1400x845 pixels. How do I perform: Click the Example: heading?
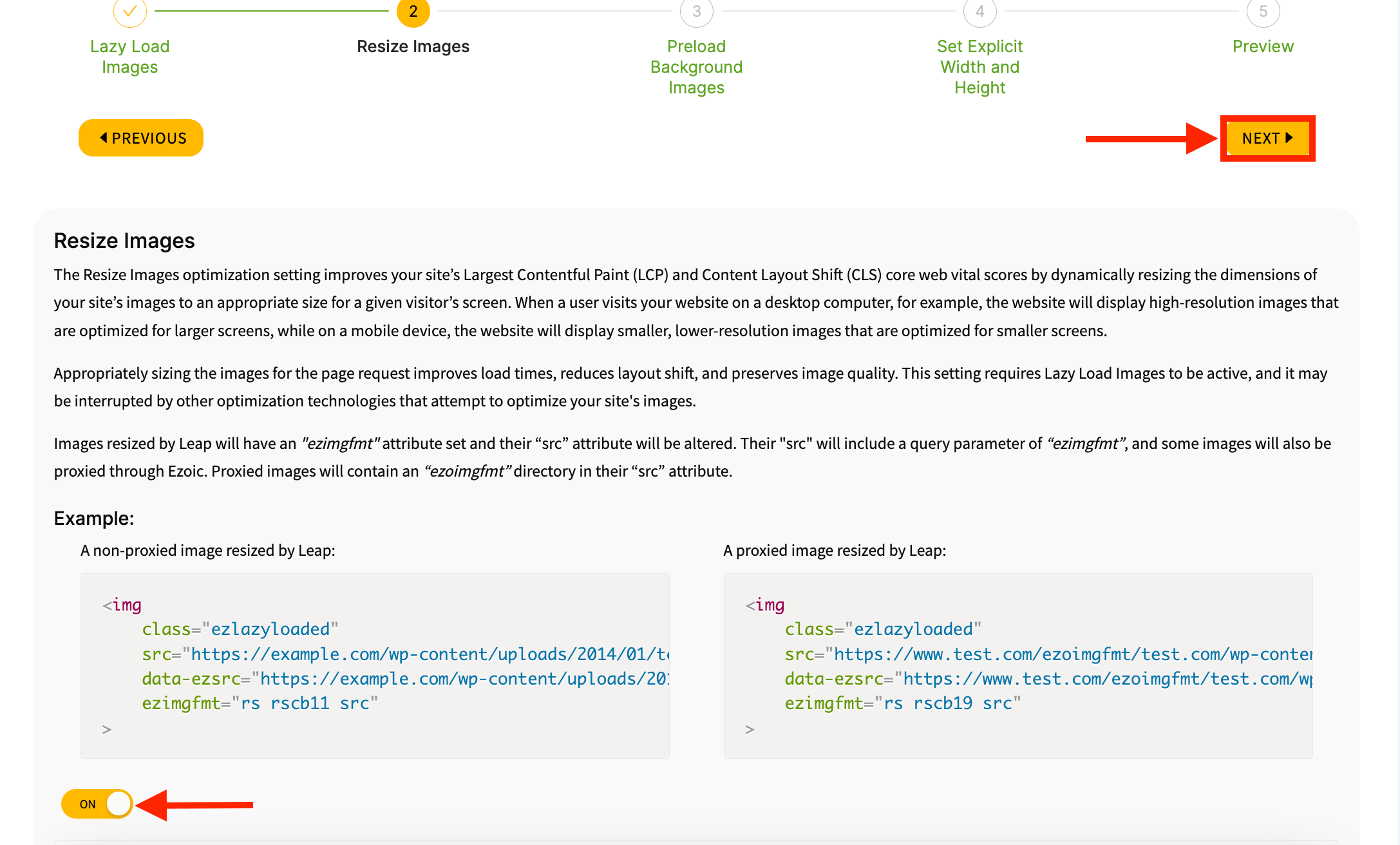(94, 518)
